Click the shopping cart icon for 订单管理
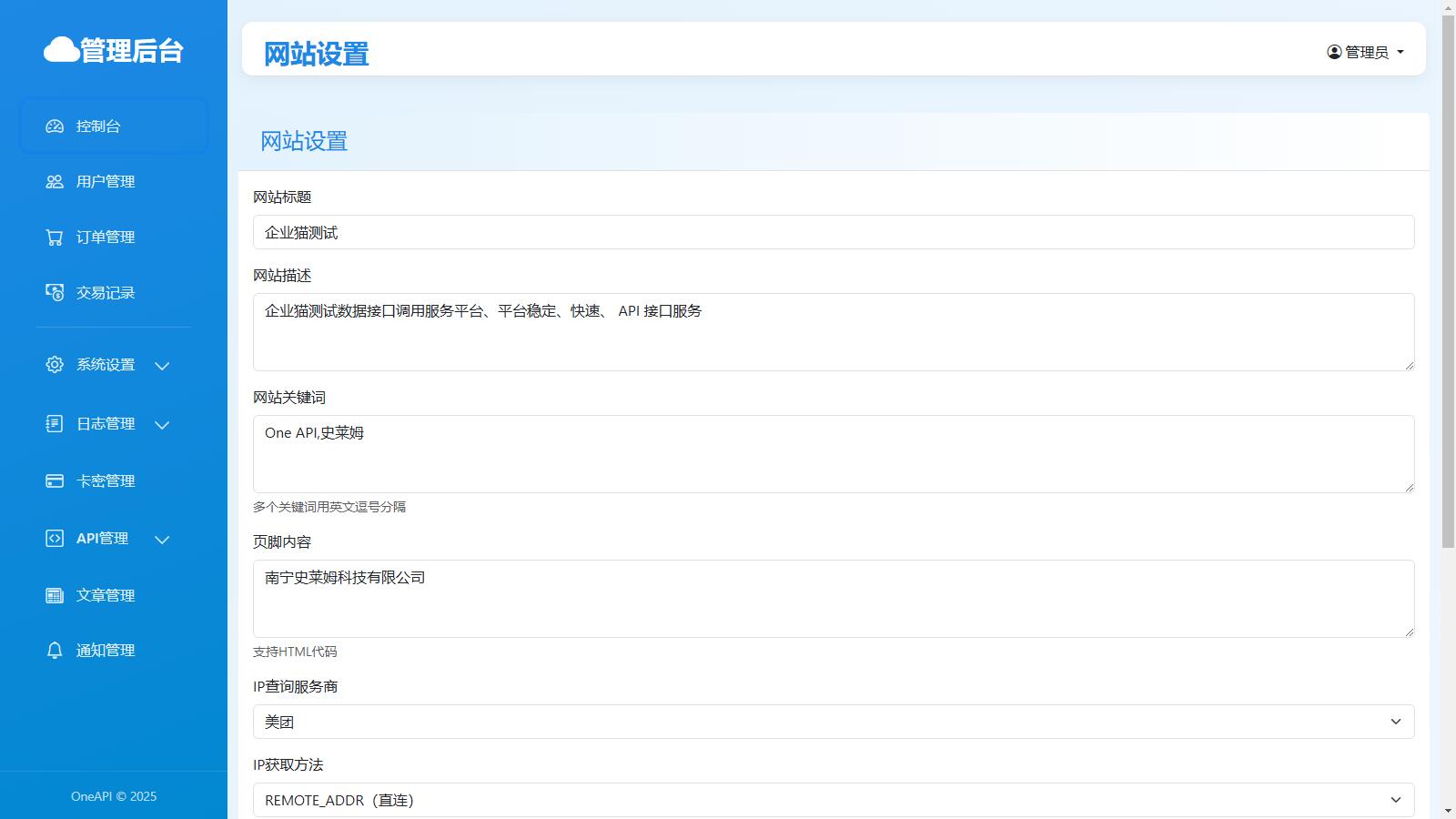Viewport: 1456px width, 819px height. 55,238
